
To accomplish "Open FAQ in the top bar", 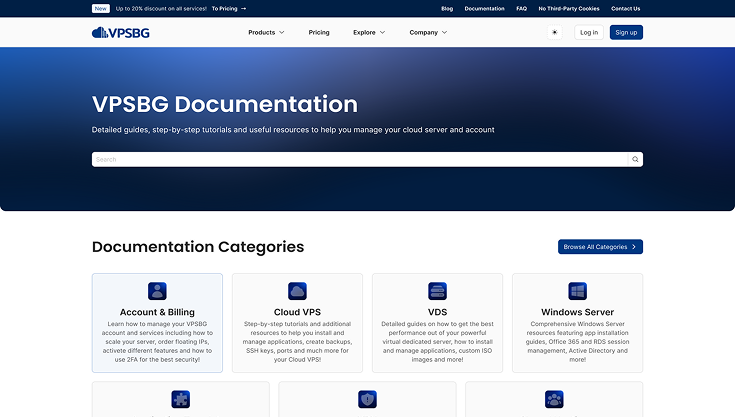I will pos(521,8).
